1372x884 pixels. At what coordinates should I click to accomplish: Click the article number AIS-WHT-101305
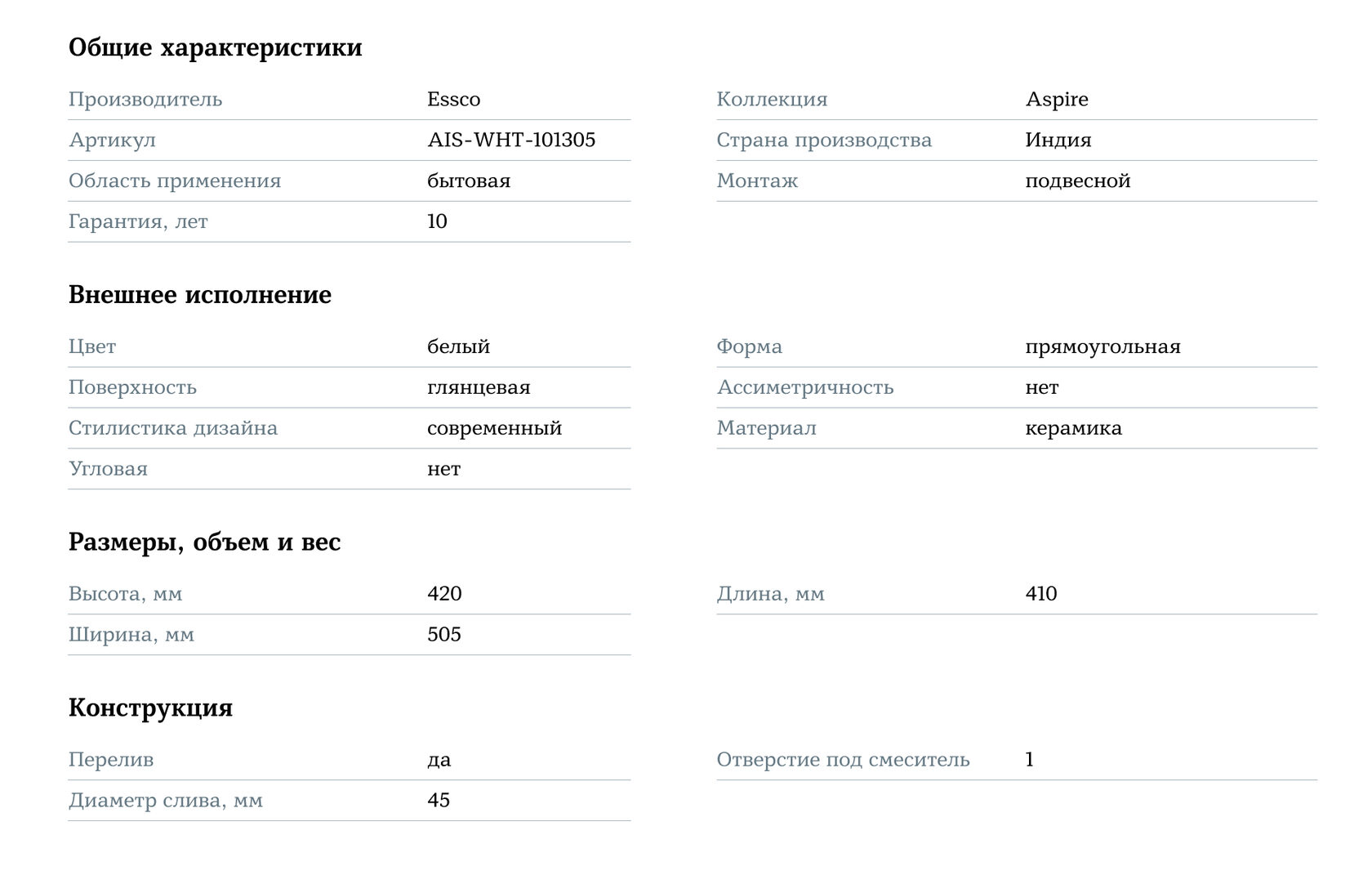pyautogui.click(x=511, y=141)
